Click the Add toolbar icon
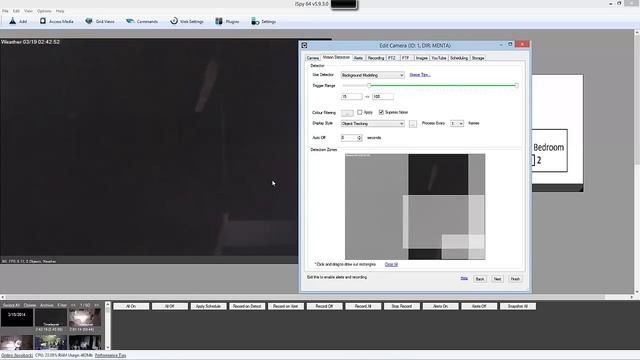640x360 pixels. click(12, 21)
